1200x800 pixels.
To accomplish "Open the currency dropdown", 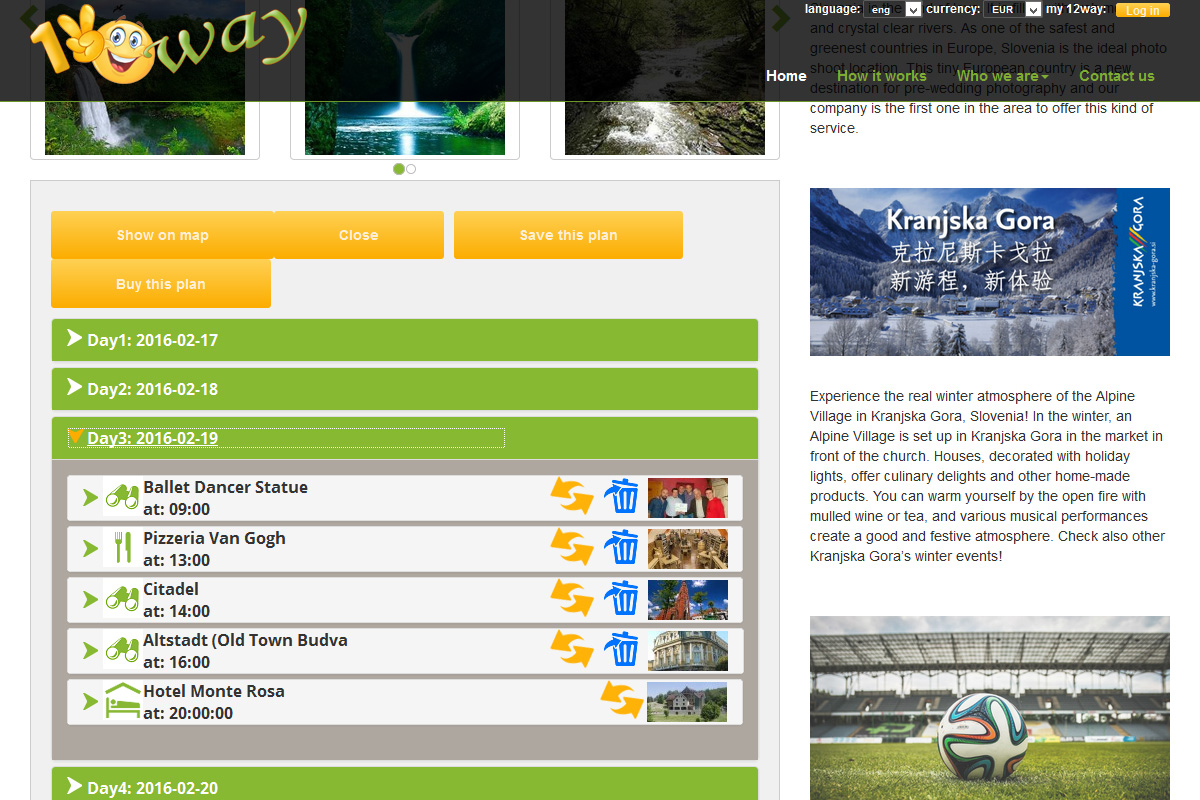I will coord(1013,10).
